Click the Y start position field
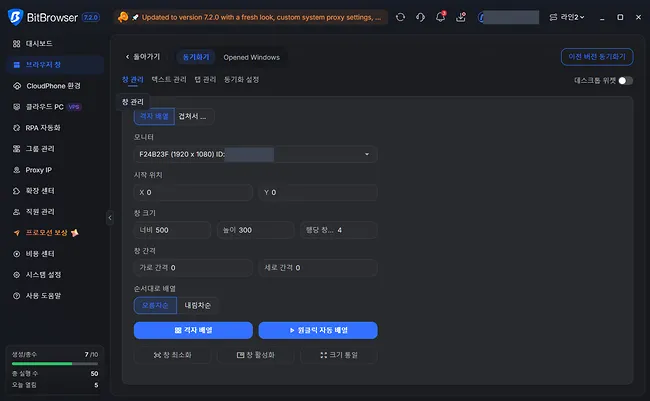The image size is (650, 401). tap(318, 192)
